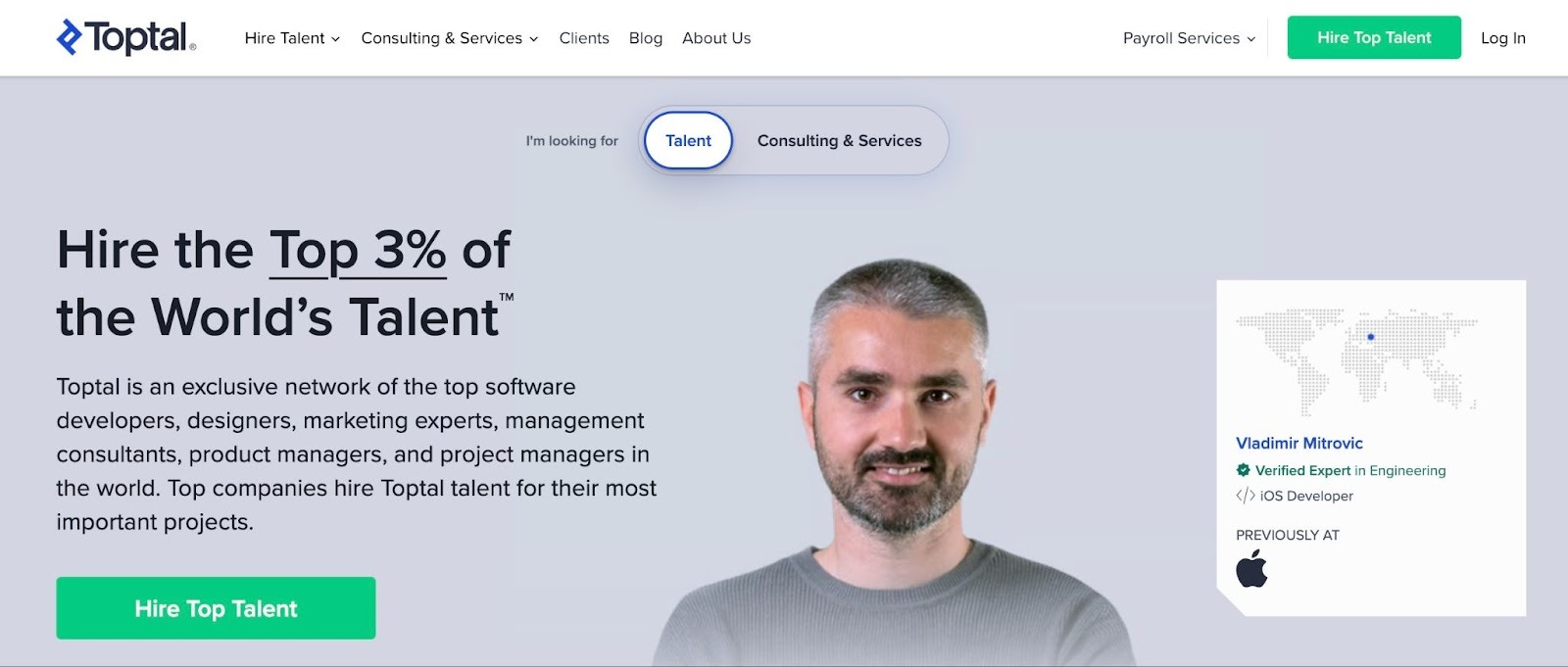This screenshot has width=1568, height=667.
Task: Expand the Hire Talent menu chevron
Action: 335,39
